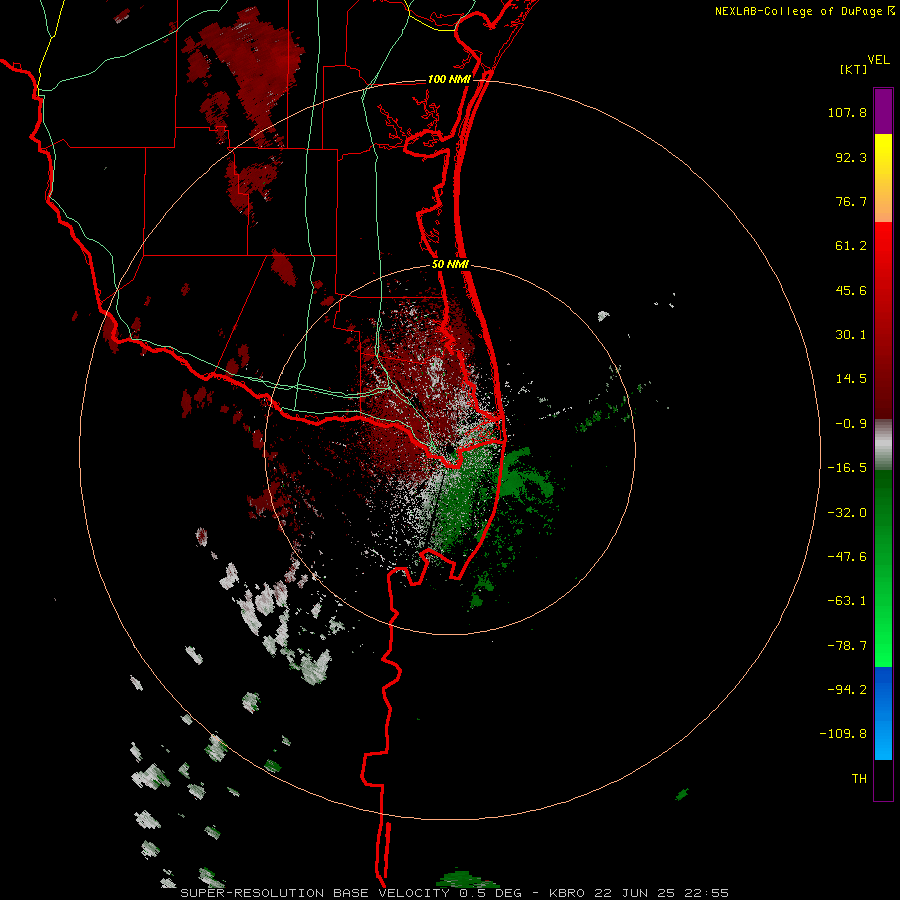Click the 50 NMI range ring label
900x900 pixels.
tap(451, 265)
